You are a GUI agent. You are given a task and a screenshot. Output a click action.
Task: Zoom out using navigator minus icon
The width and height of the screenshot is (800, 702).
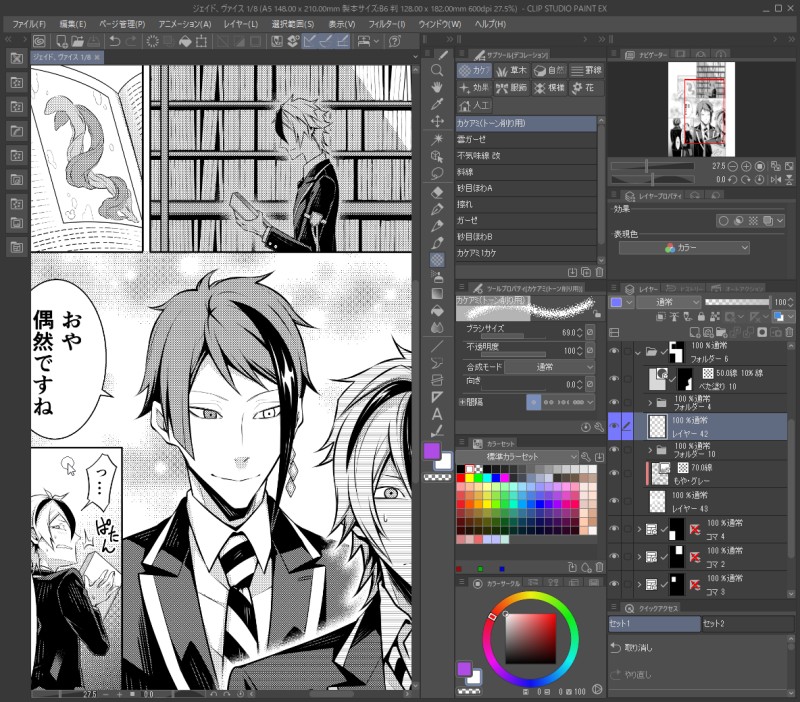[733, 166]
